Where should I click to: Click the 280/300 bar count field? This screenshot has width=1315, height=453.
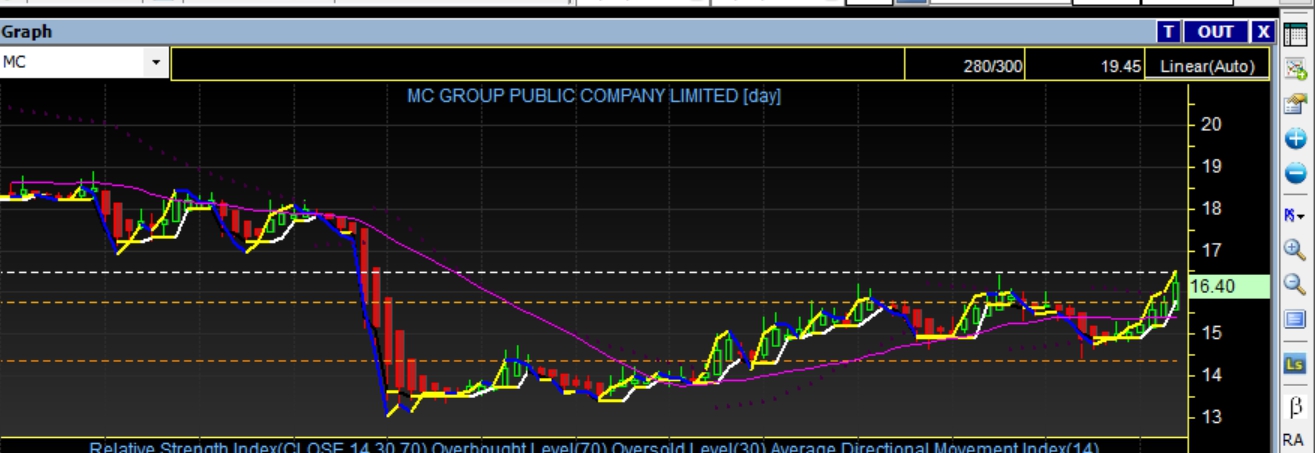964,66
